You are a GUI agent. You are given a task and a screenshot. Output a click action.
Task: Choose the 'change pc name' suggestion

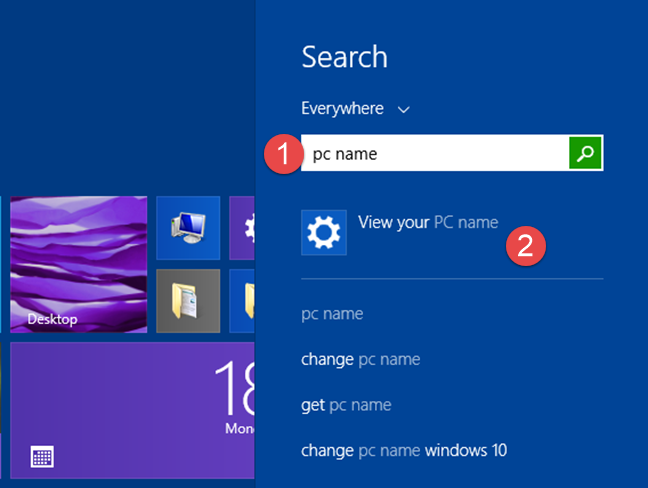[x=361, y=359]
